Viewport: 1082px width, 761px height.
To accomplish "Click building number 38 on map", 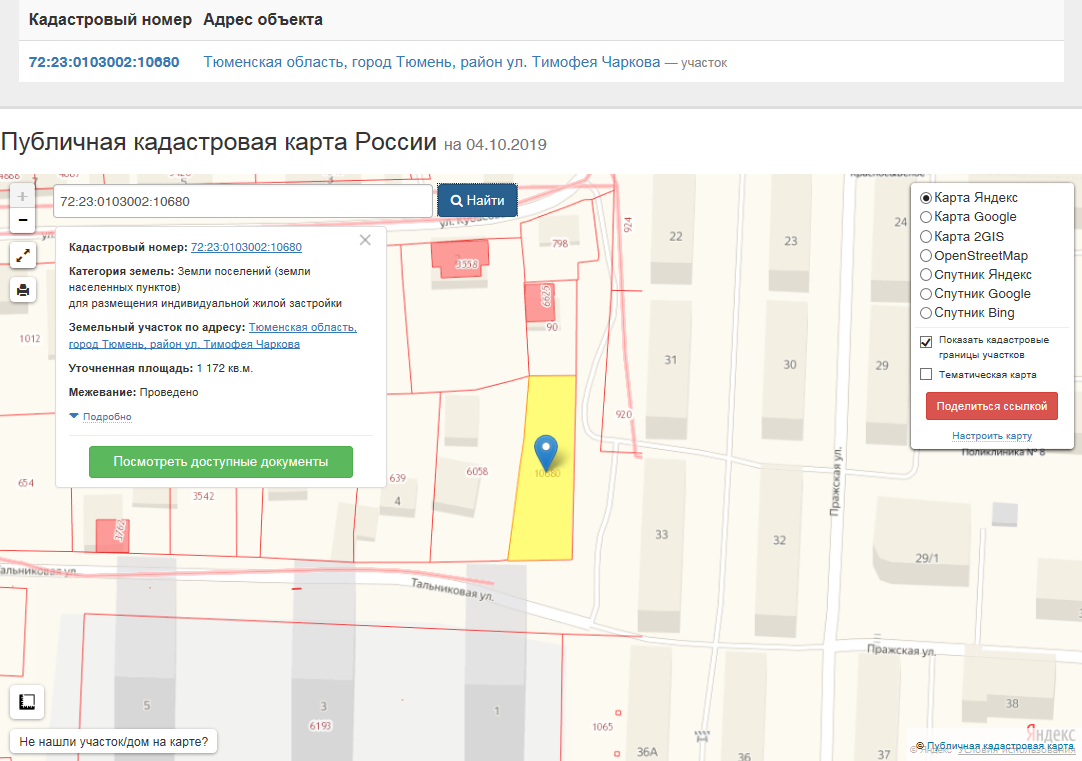I will [1012, 704].
